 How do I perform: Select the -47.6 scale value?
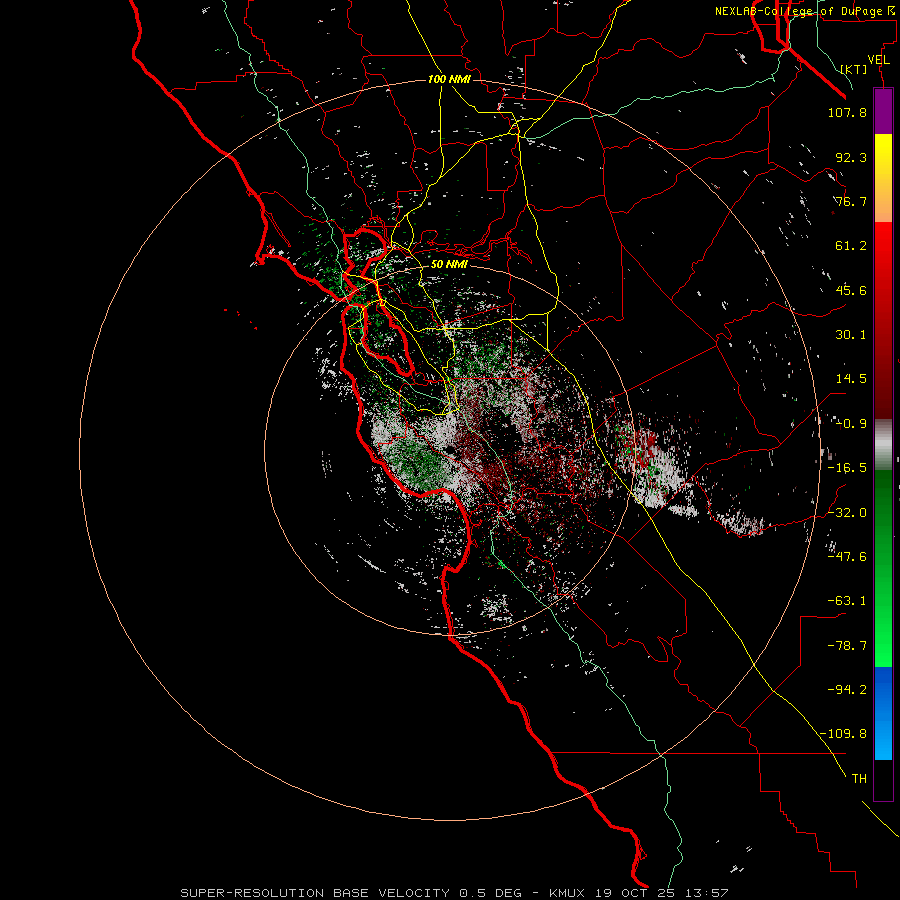click(847, 557)
